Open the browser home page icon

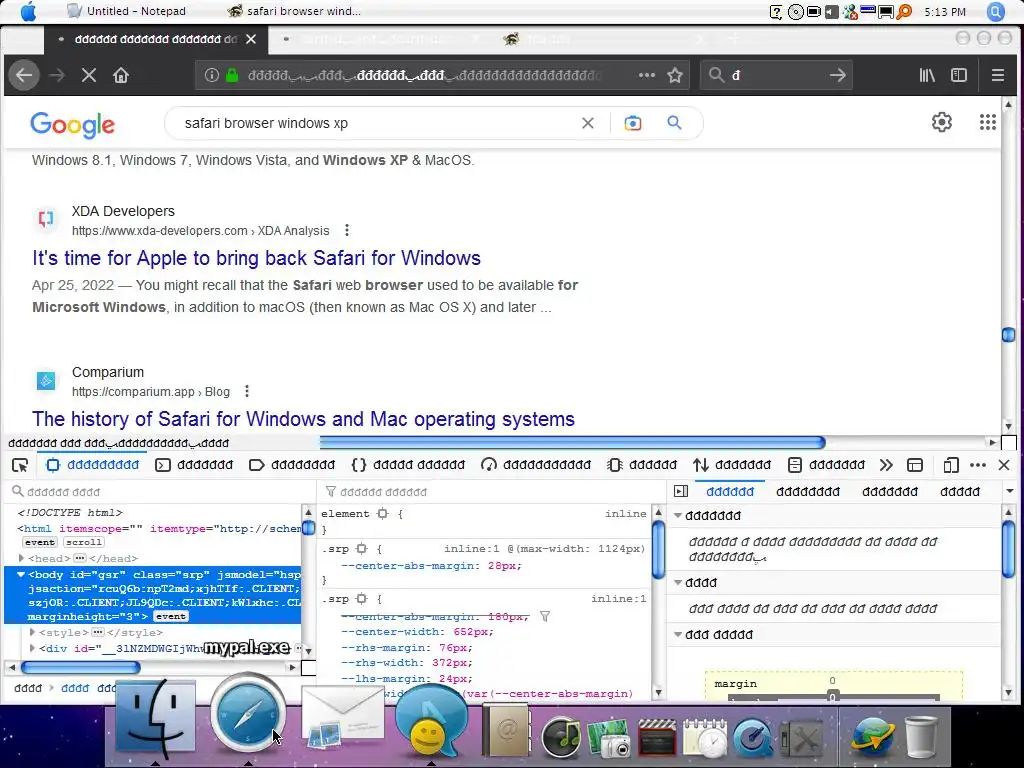121,75
